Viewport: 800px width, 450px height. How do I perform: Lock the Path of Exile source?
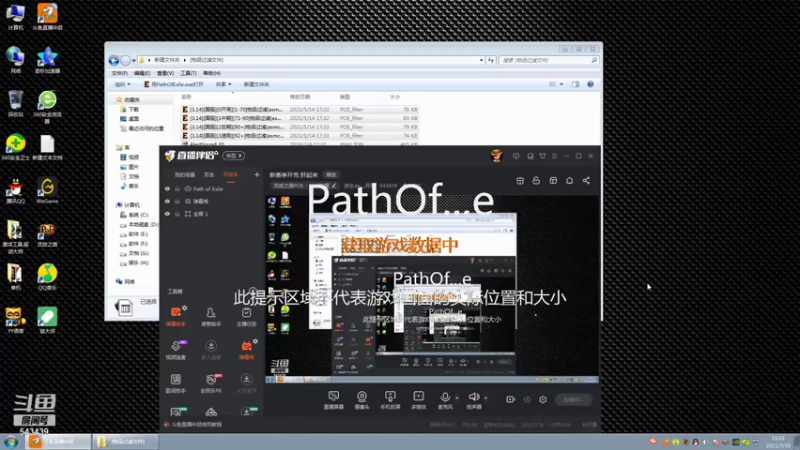click(178, 189)
